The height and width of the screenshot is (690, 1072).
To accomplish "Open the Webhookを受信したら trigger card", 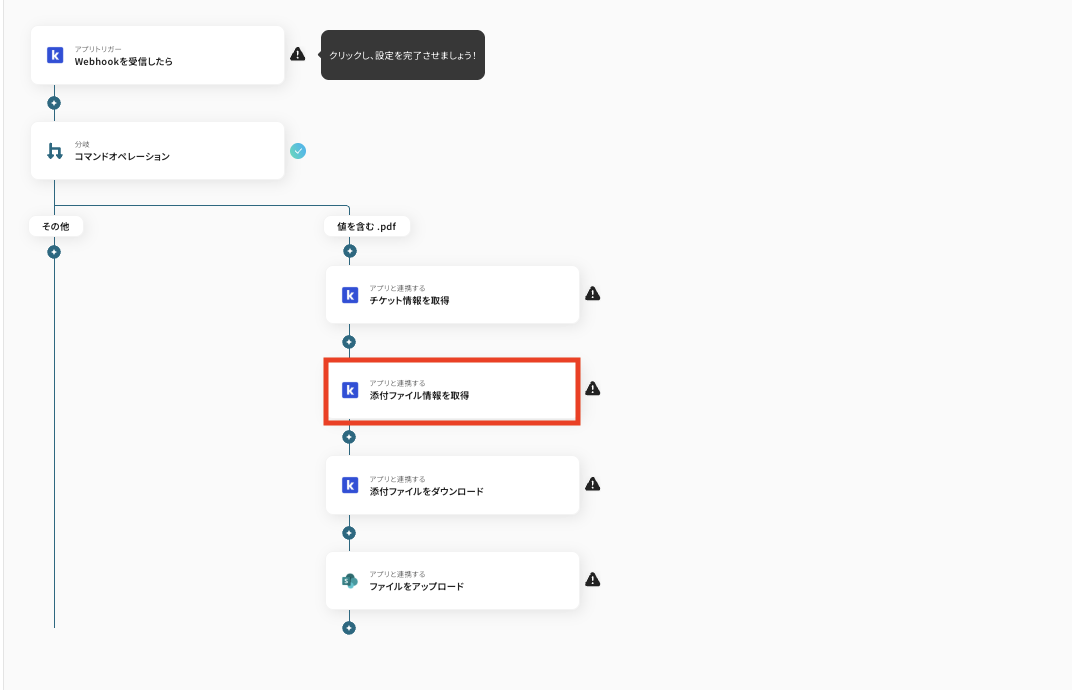I will coord(158,55).
